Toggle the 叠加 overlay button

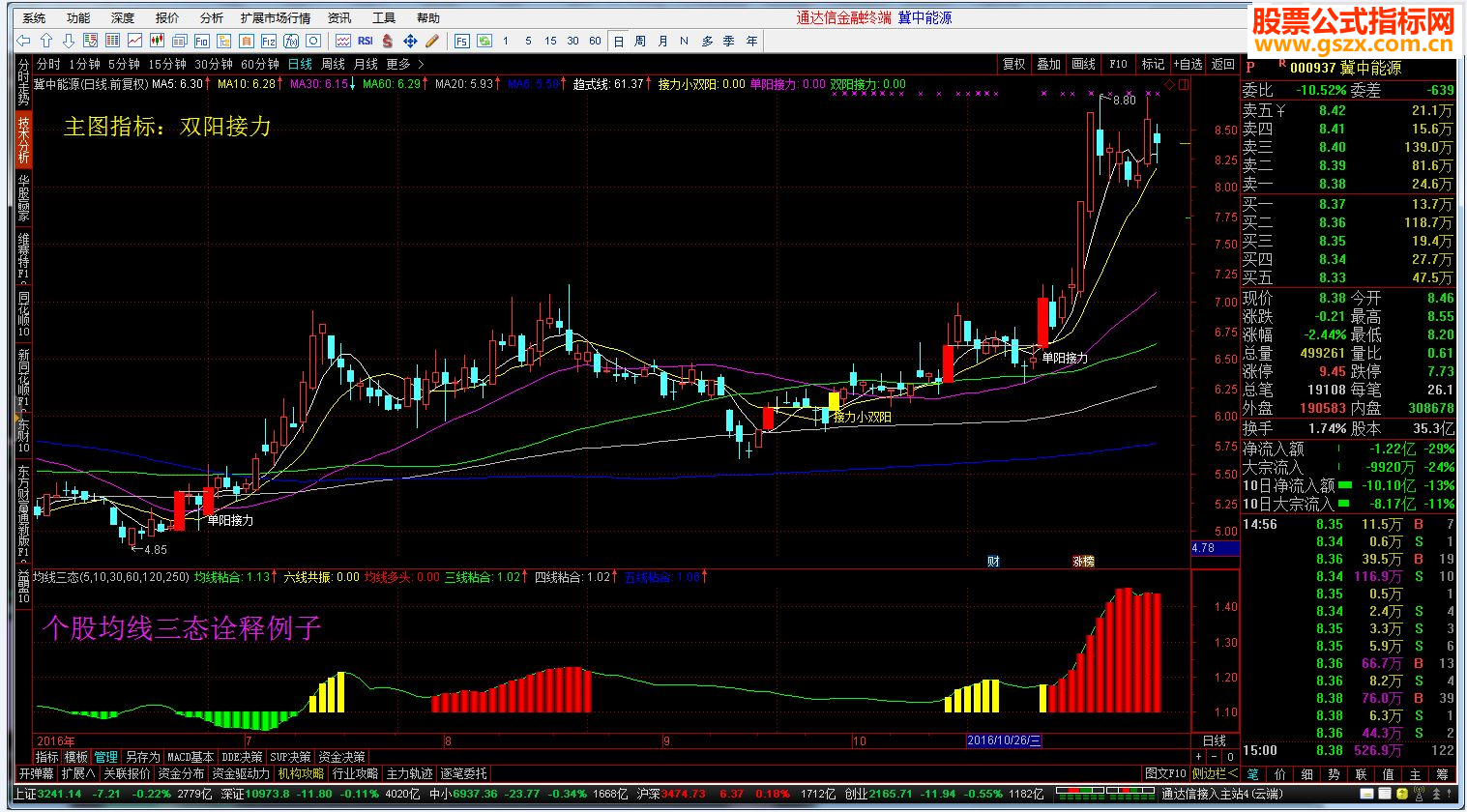tap(1049, 64)
